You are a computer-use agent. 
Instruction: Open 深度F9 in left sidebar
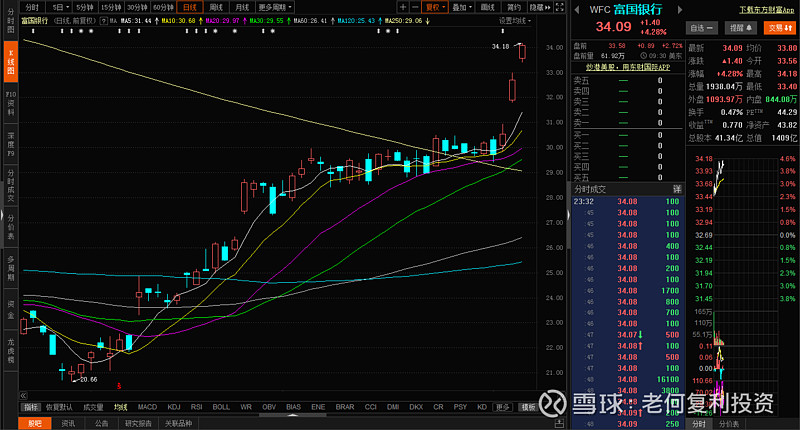pyautogui.click(x=11, y=144)
